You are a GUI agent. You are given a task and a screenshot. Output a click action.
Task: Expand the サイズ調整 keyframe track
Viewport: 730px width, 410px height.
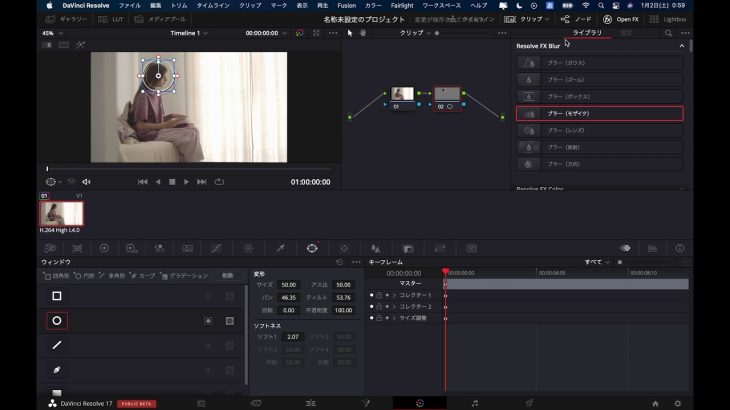394,318
